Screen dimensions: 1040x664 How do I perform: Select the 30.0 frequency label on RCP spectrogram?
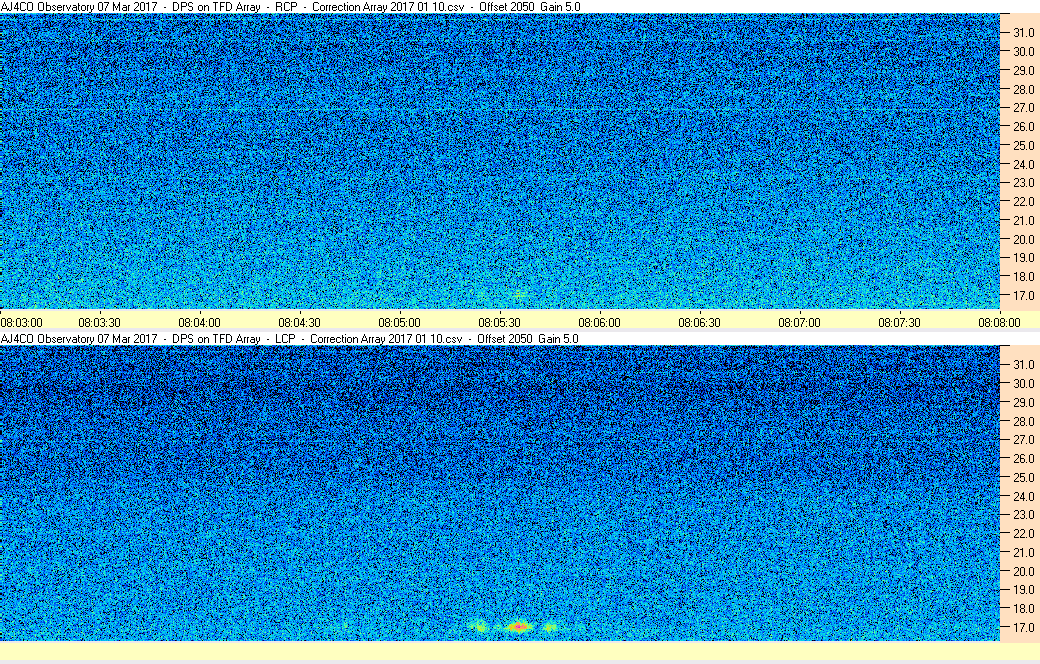[1023, 52]
